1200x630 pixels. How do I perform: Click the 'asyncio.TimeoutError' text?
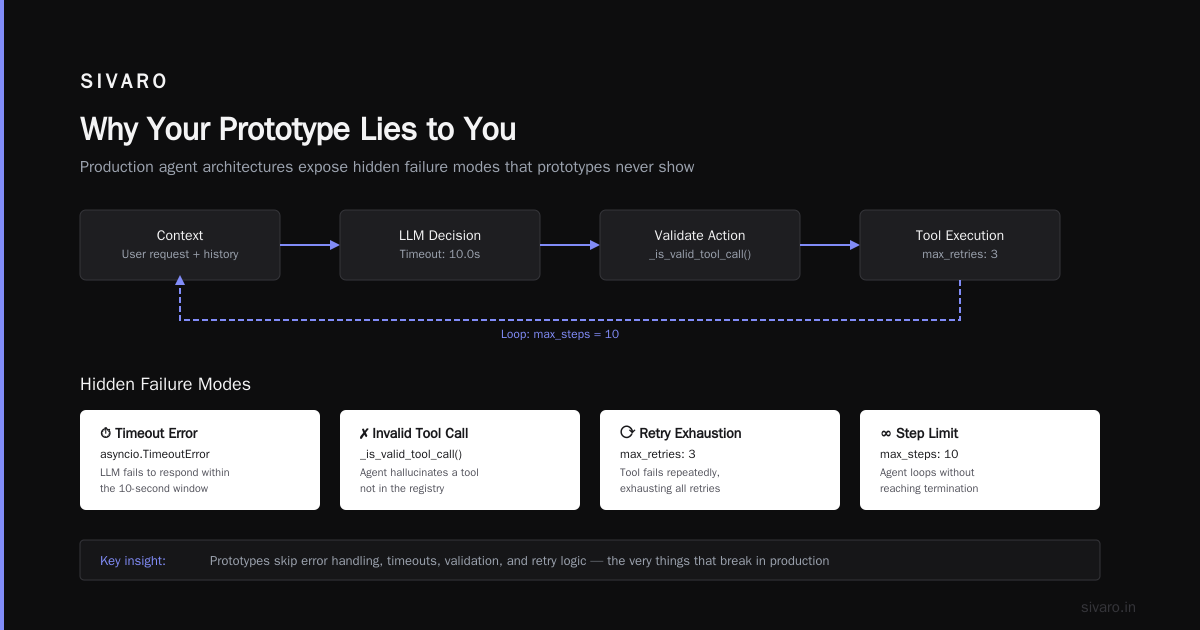click(155, 454)
